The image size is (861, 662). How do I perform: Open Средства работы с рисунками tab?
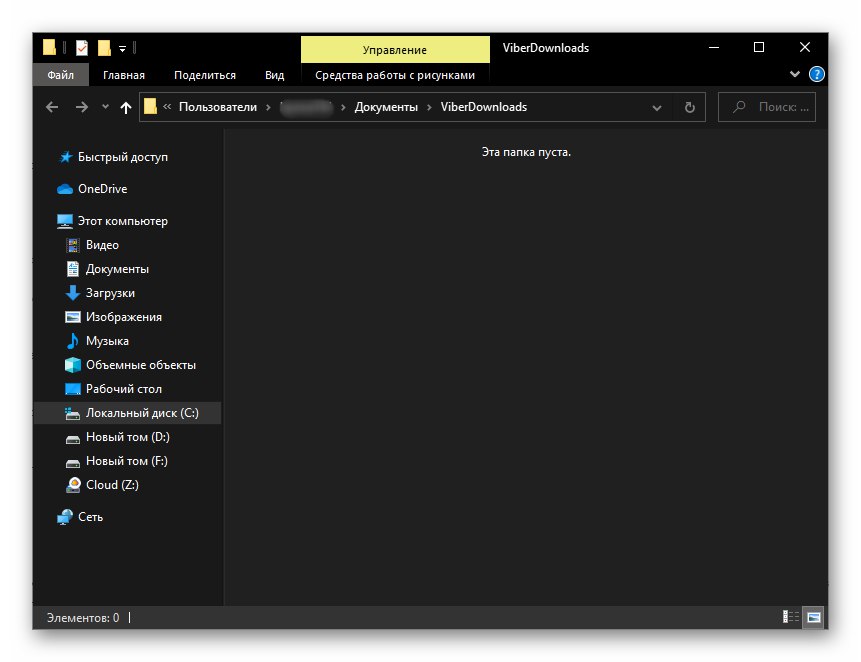pos(395,75)
